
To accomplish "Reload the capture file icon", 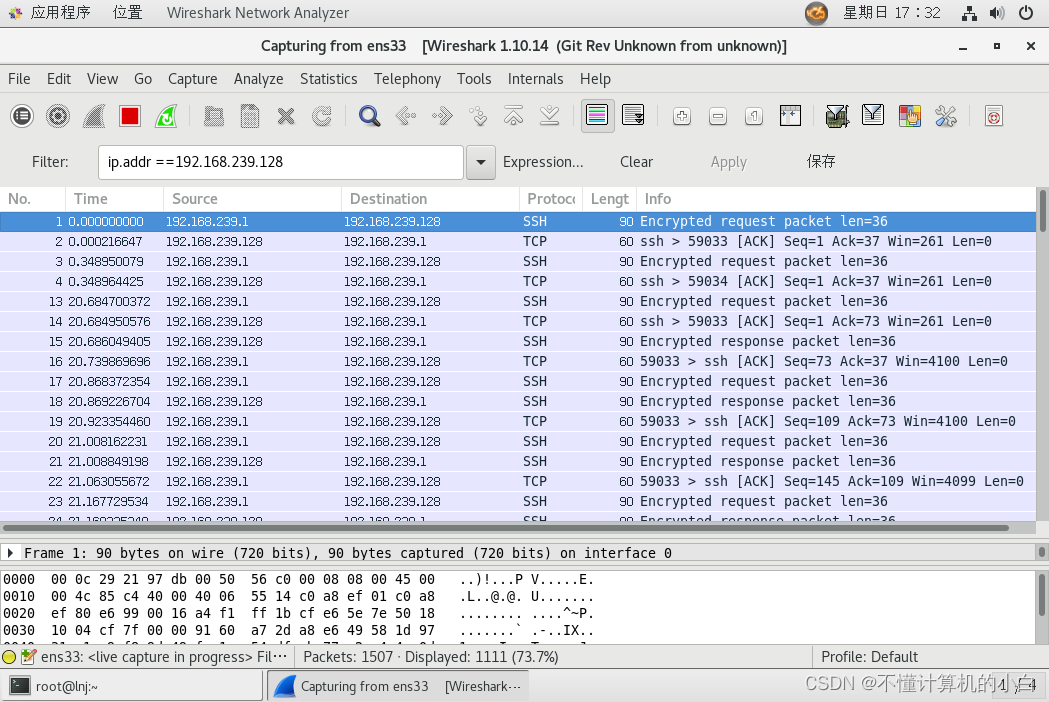I will point(322,116).
